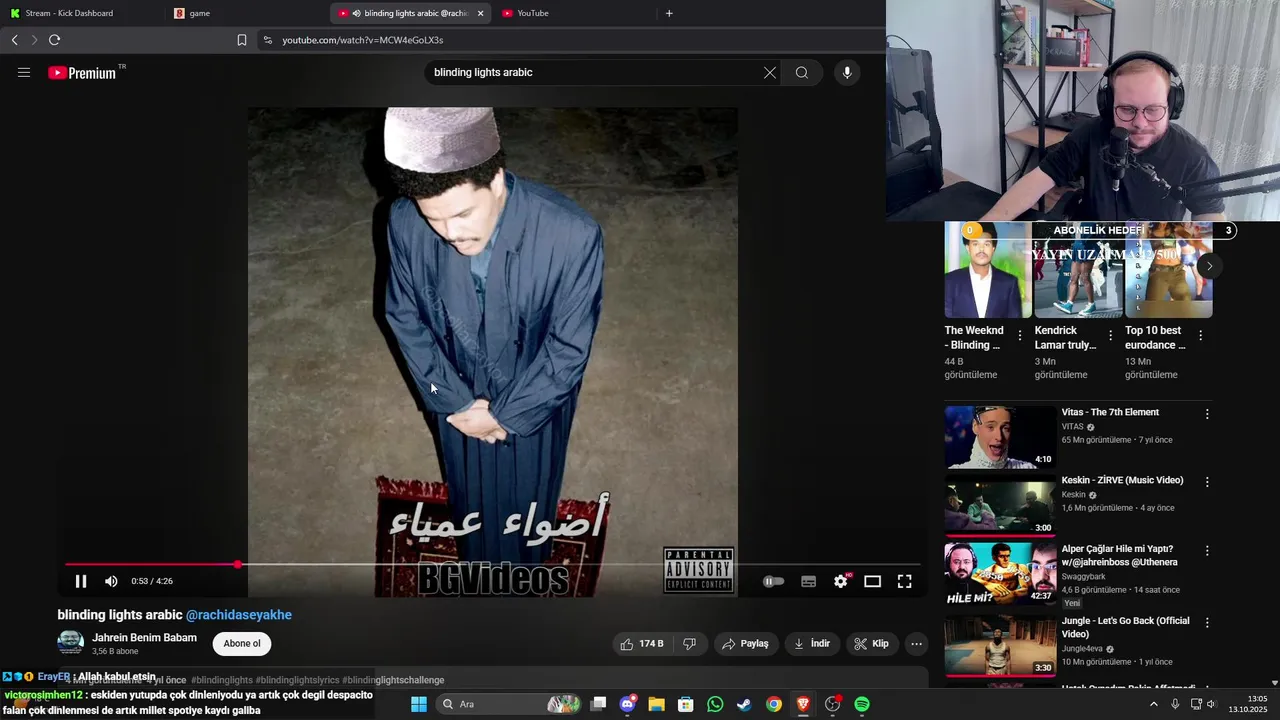Click the #blindinglights hashtag

tap(222, 680)
